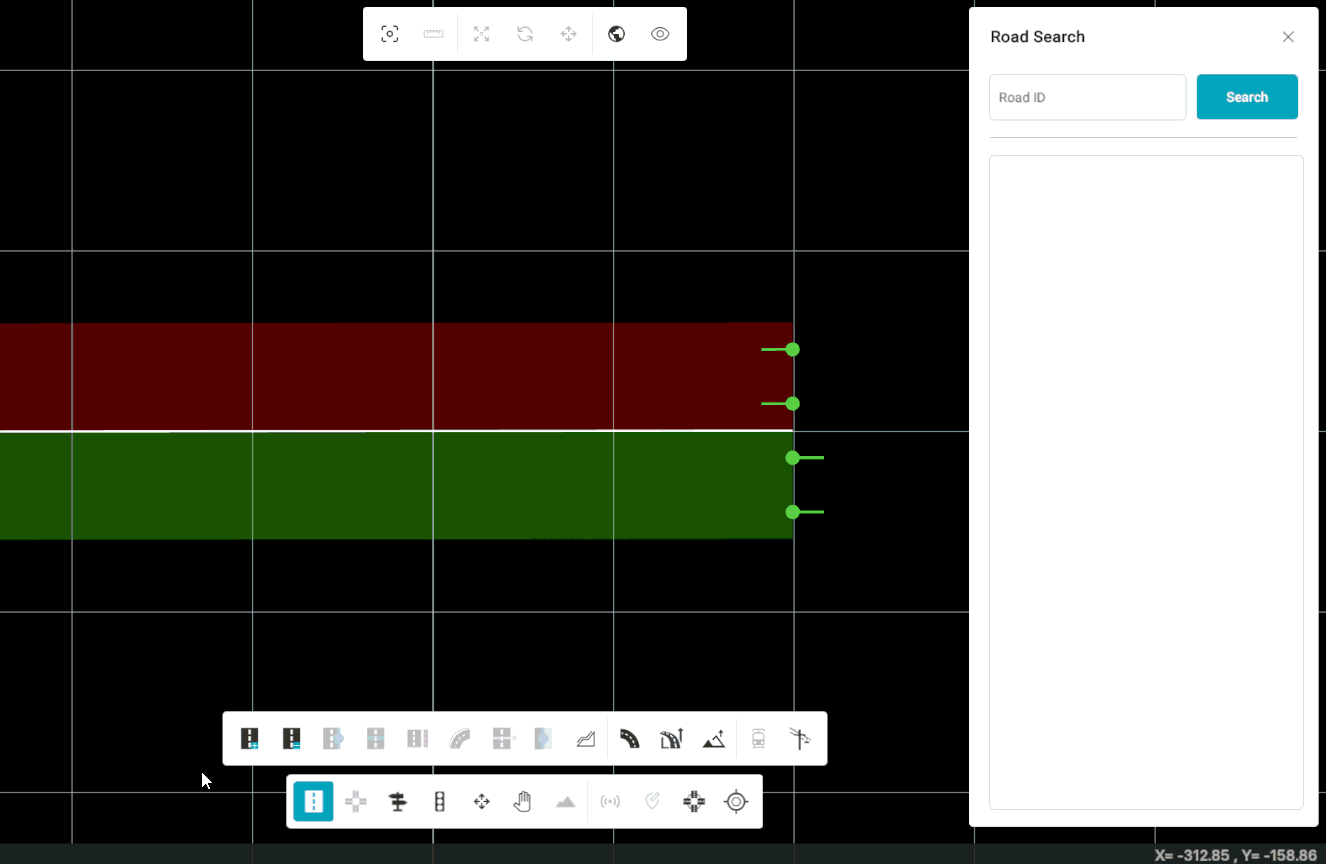Click the crosshair target icon
1326x864 pixels.
coord(736,802)
